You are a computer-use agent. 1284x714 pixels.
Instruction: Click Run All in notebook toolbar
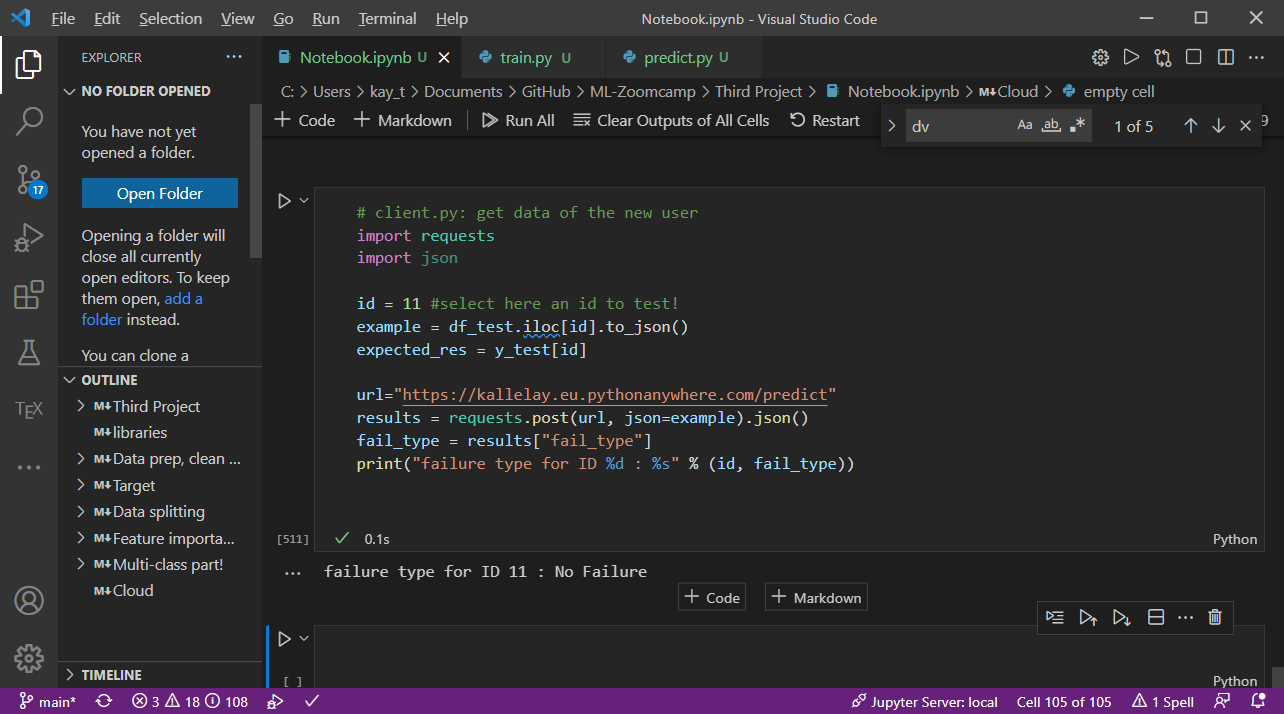click(517, 120)
